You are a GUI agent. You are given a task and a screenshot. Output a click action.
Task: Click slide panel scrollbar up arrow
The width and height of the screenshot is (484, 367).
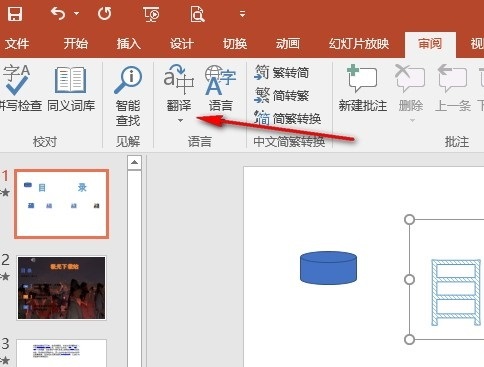(134, 163)
